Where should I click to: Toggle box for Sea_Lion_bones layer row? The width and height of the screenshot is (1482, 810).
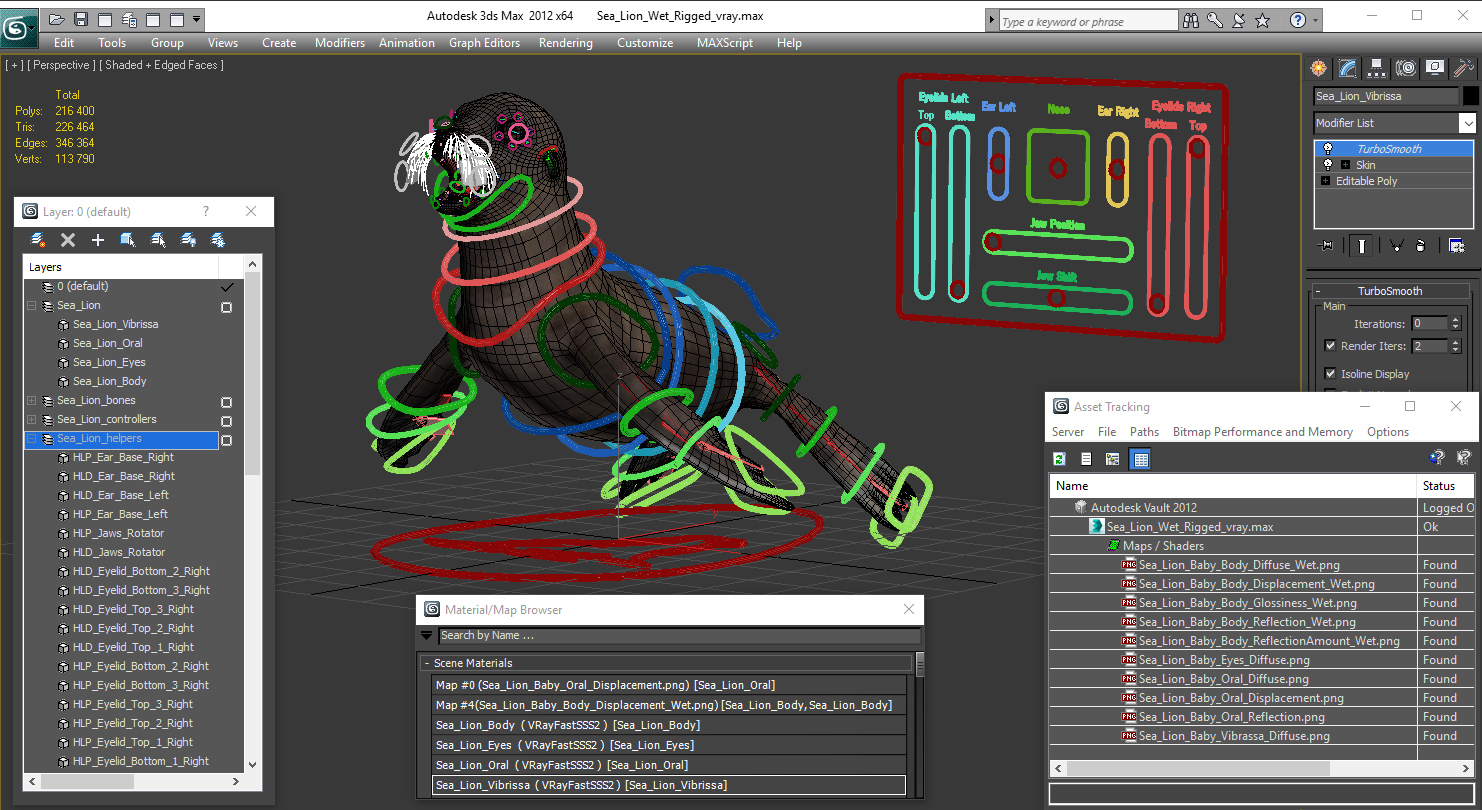227,402
